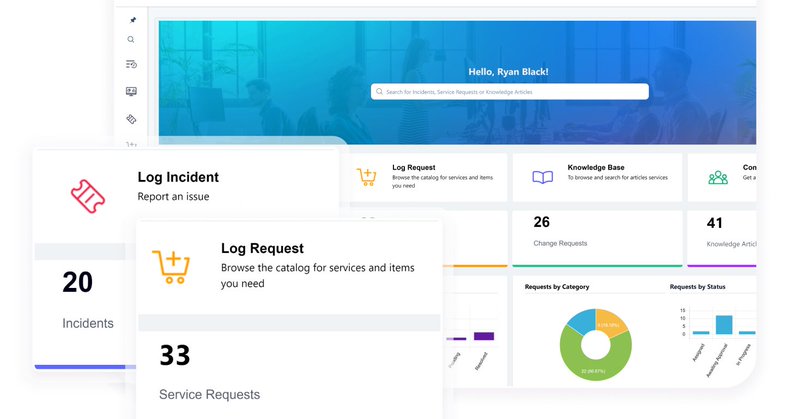Screen dimensions: 800x419
Task: Click the 'Assigned' axis label
Action: (698, 353)
